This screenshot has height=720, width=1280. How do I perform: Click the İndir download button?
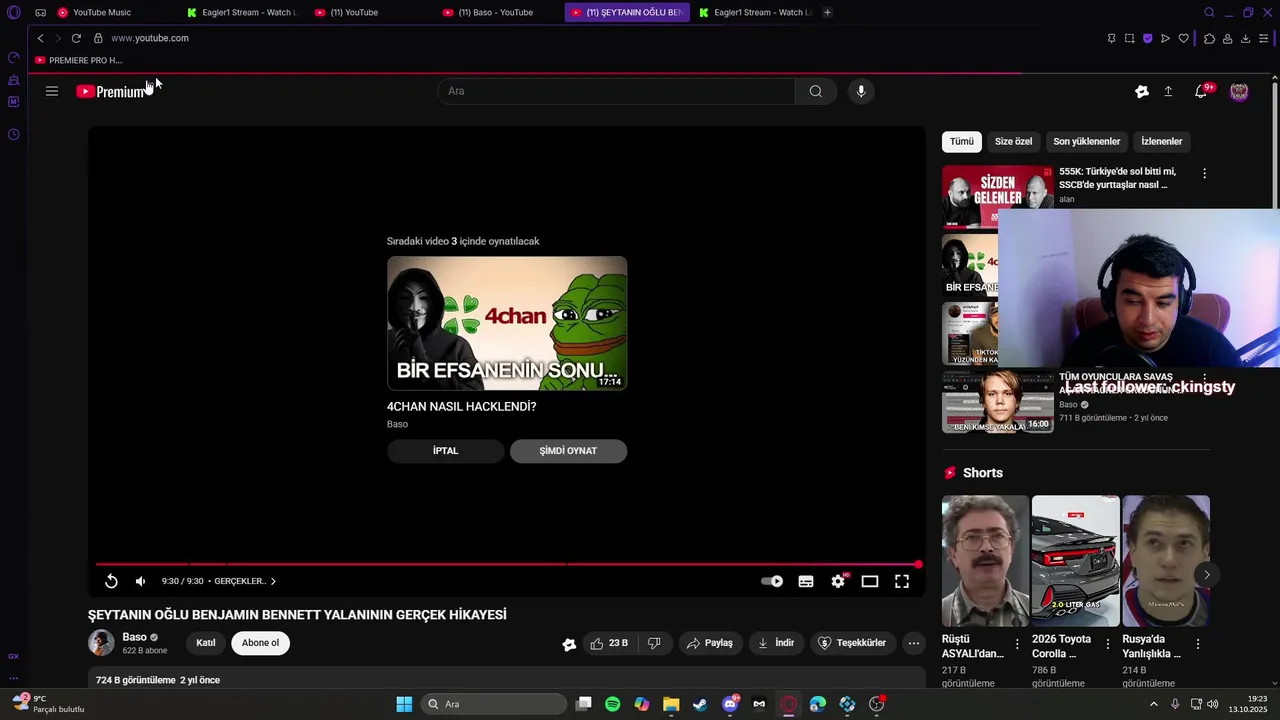coord(776,643)
